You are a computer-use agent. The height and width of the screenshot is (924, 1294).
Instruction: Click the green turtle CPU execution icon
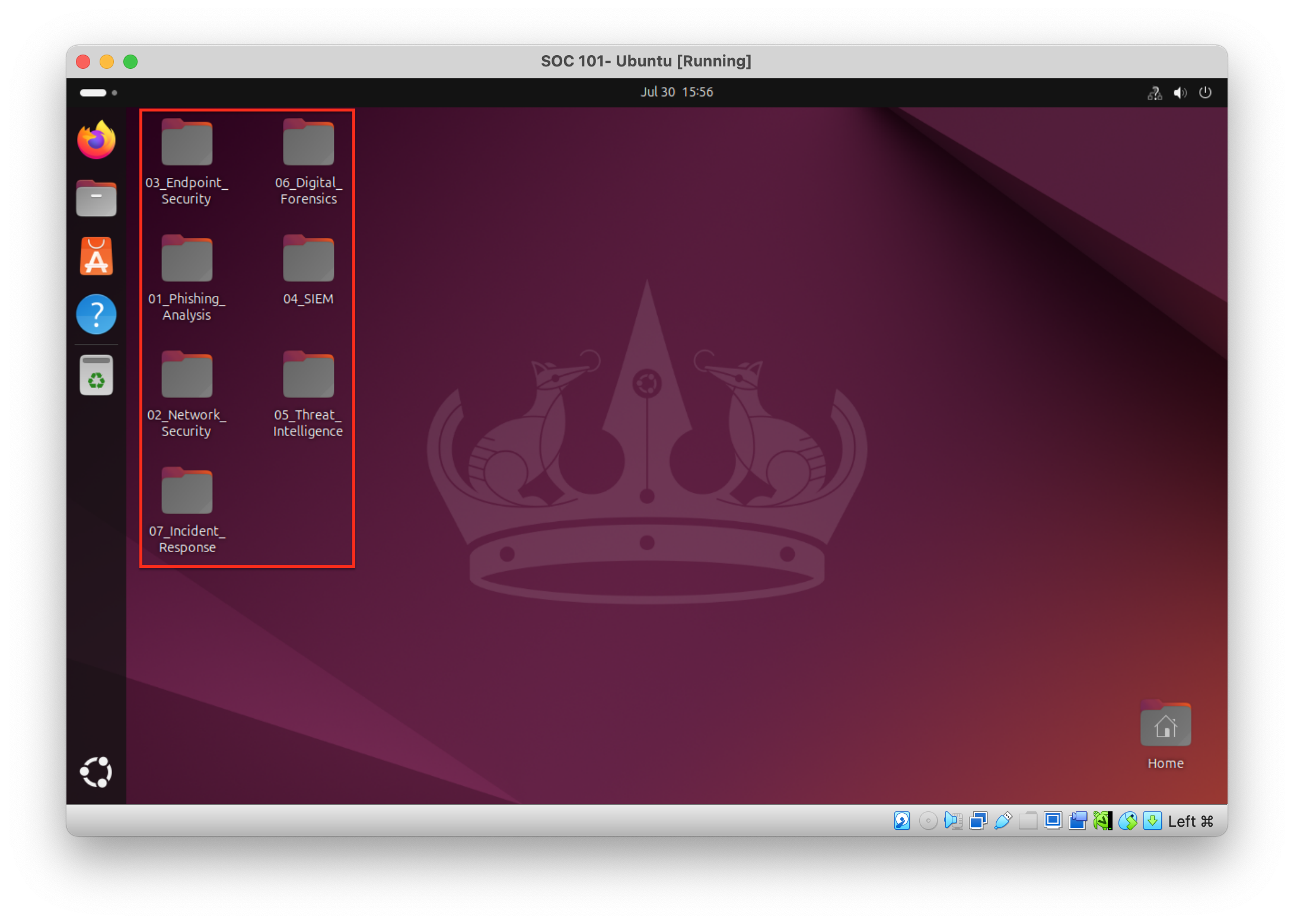tap(1102, 821)
